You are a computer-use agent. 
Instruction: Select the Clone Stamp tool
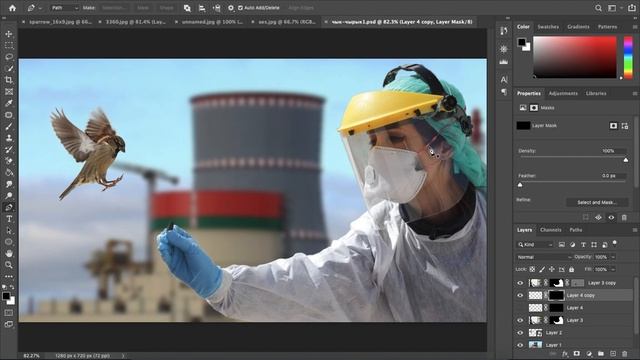pyautogui.click(x=9, y=138)
